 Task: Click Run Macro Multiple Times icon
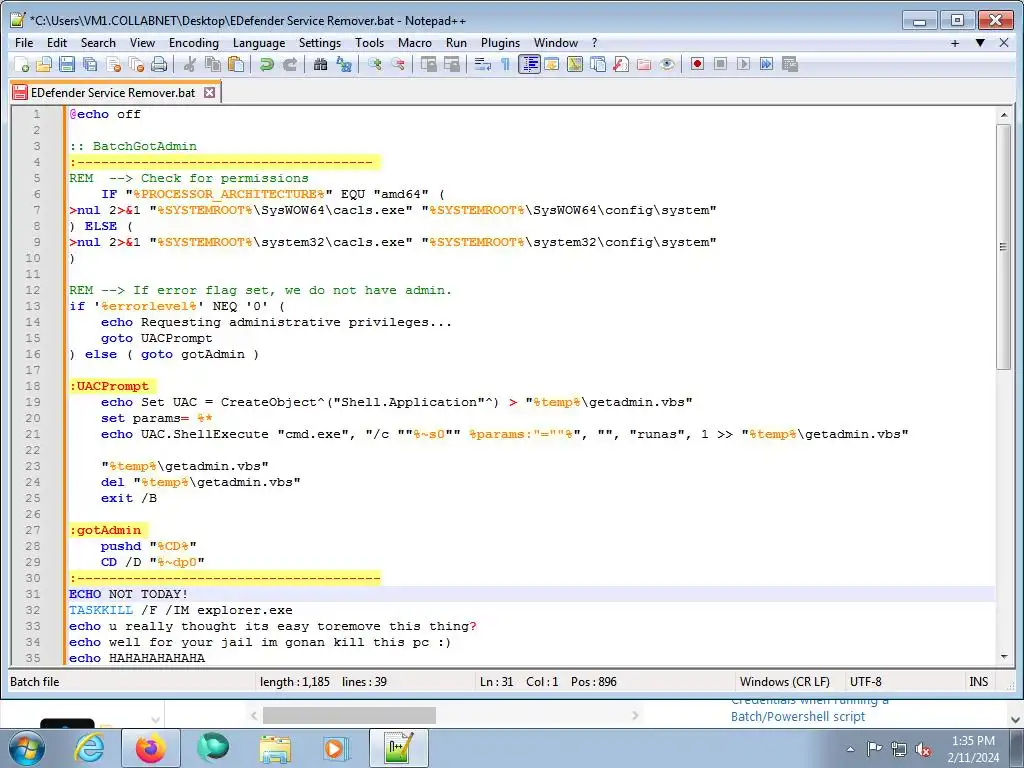coord(767,64)
